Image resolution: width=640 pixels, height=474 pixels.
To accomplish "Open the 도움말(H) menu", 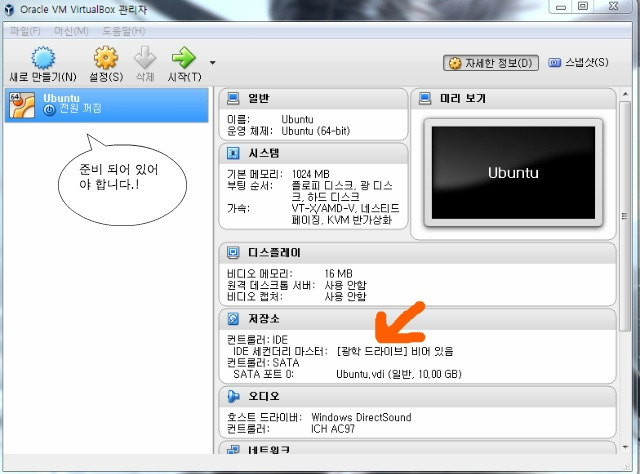I will pos(123,31).
